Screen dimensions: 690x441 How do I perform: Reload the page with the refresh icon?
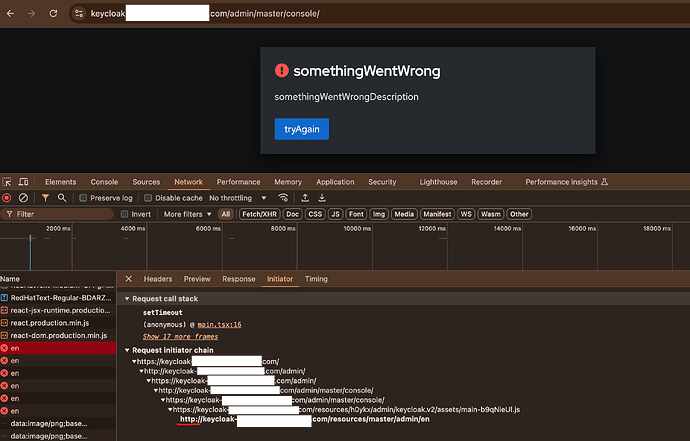53,14
